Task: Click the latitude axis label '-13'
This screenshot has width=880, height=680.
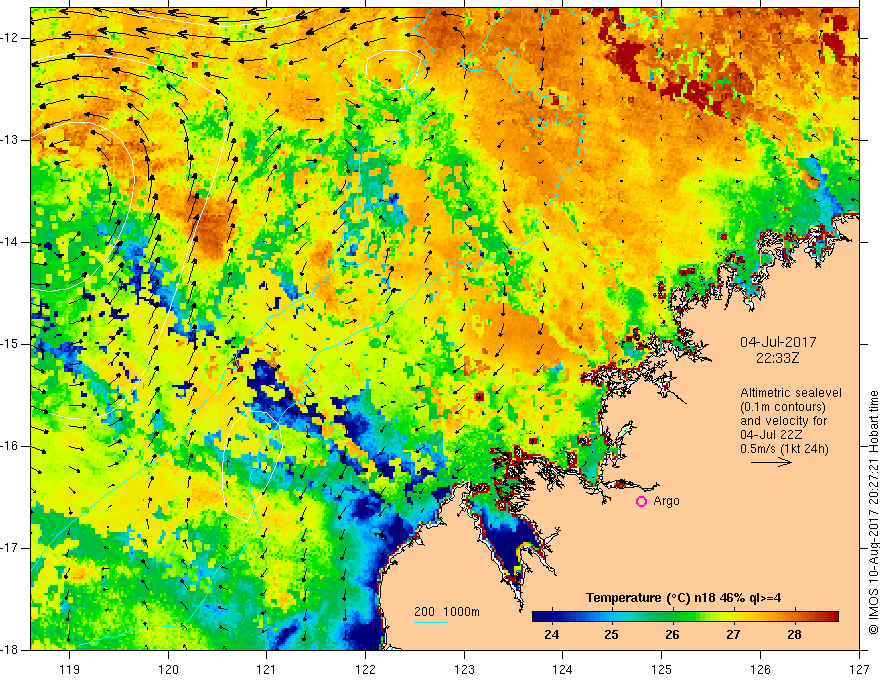Action: [x=10, y=140]
